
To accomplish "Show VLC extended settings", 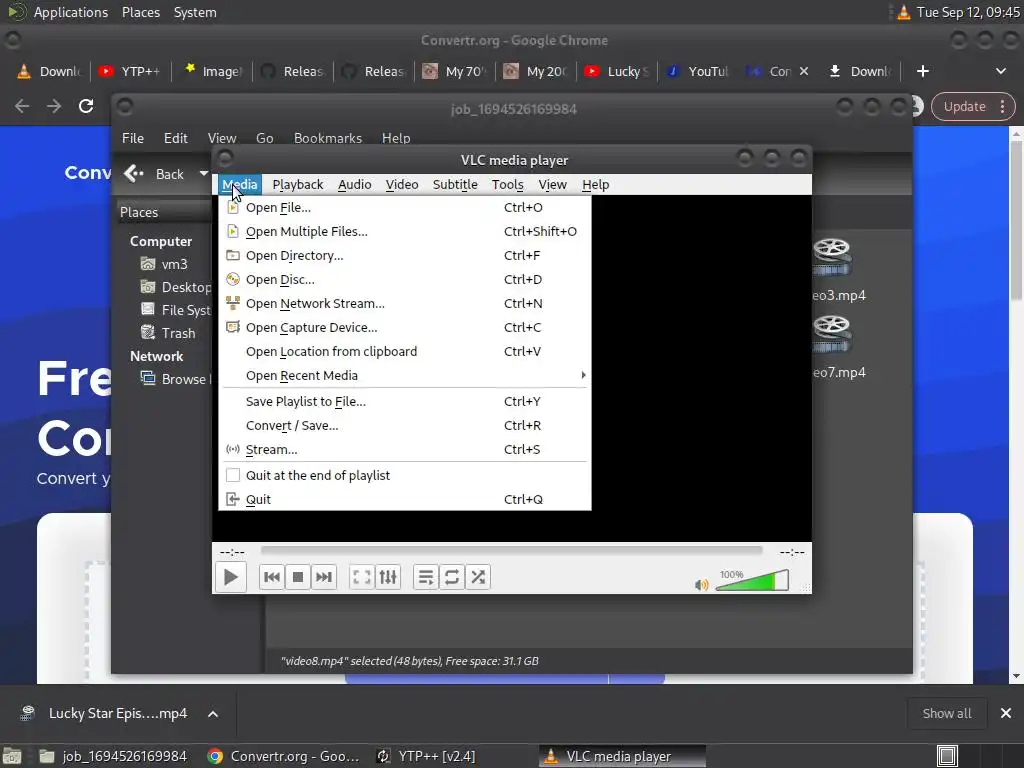I will (388, 577).
